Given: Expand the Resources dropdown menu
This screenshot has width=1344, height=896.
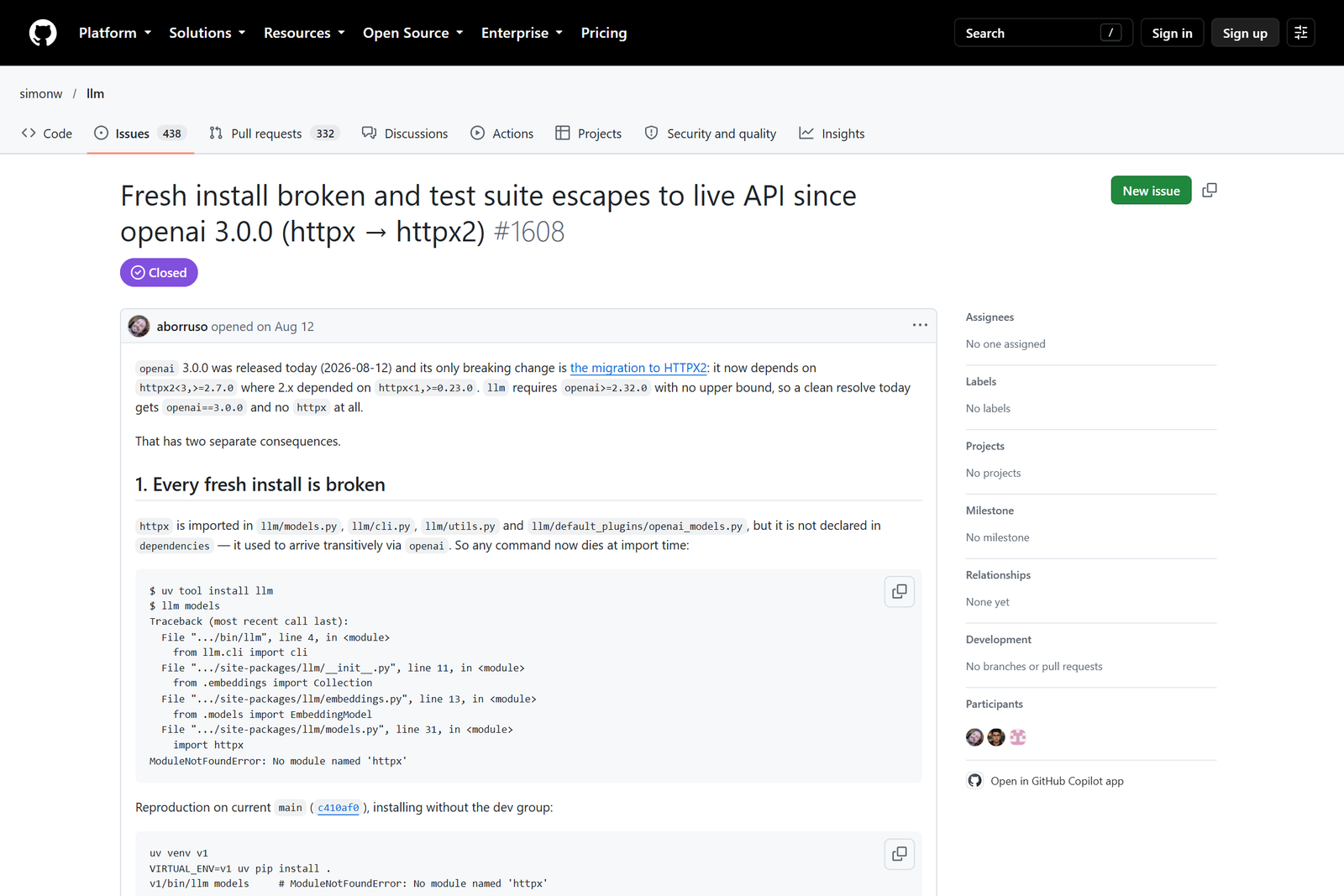Looking at the screenshot, I should point(304,33).
